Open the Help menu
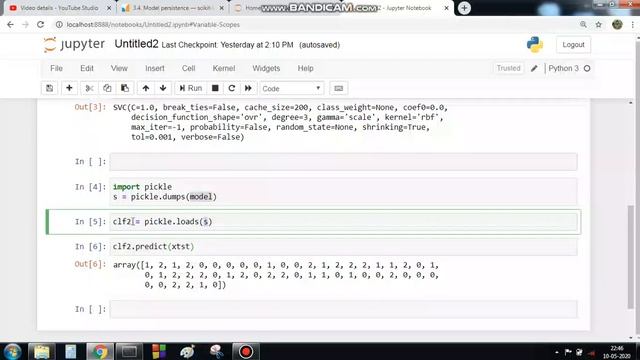640x360 pixels. pyautogui.click(x=305, y=68)
